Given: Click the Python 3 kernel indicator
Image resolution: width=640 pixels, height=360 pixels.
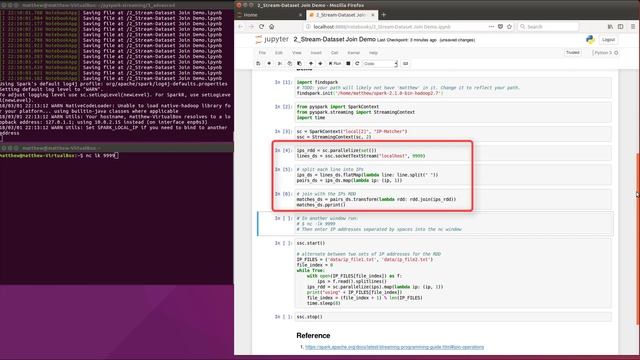Looking at the screenshot, I should (605, 53).
